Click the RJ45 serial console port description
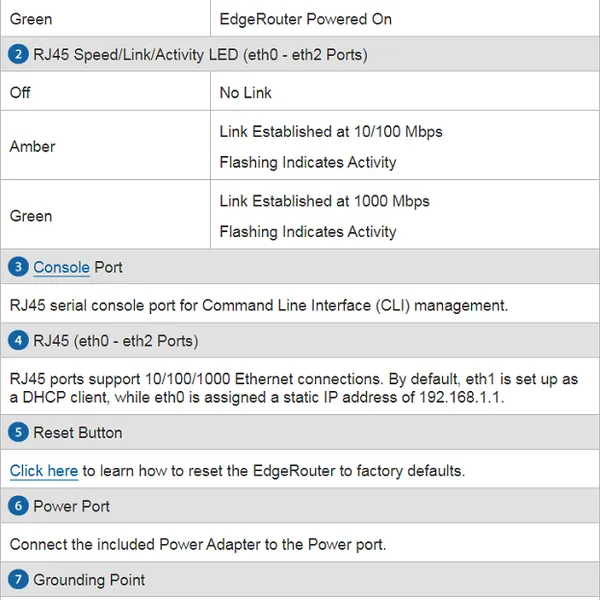This screenshot has width=600, height=600. point(259,305)
